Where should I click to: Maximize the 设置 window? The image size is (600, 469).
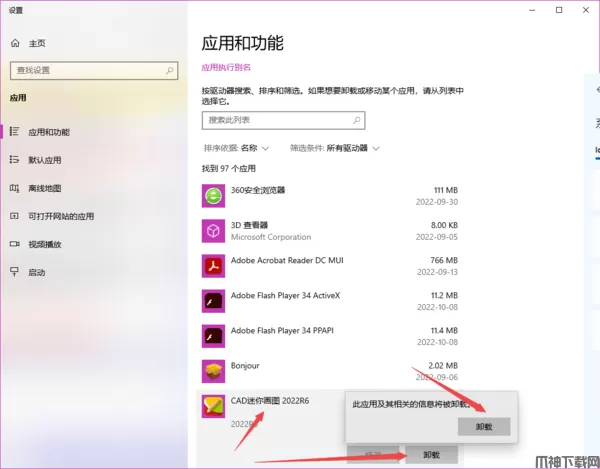point(559,10)
